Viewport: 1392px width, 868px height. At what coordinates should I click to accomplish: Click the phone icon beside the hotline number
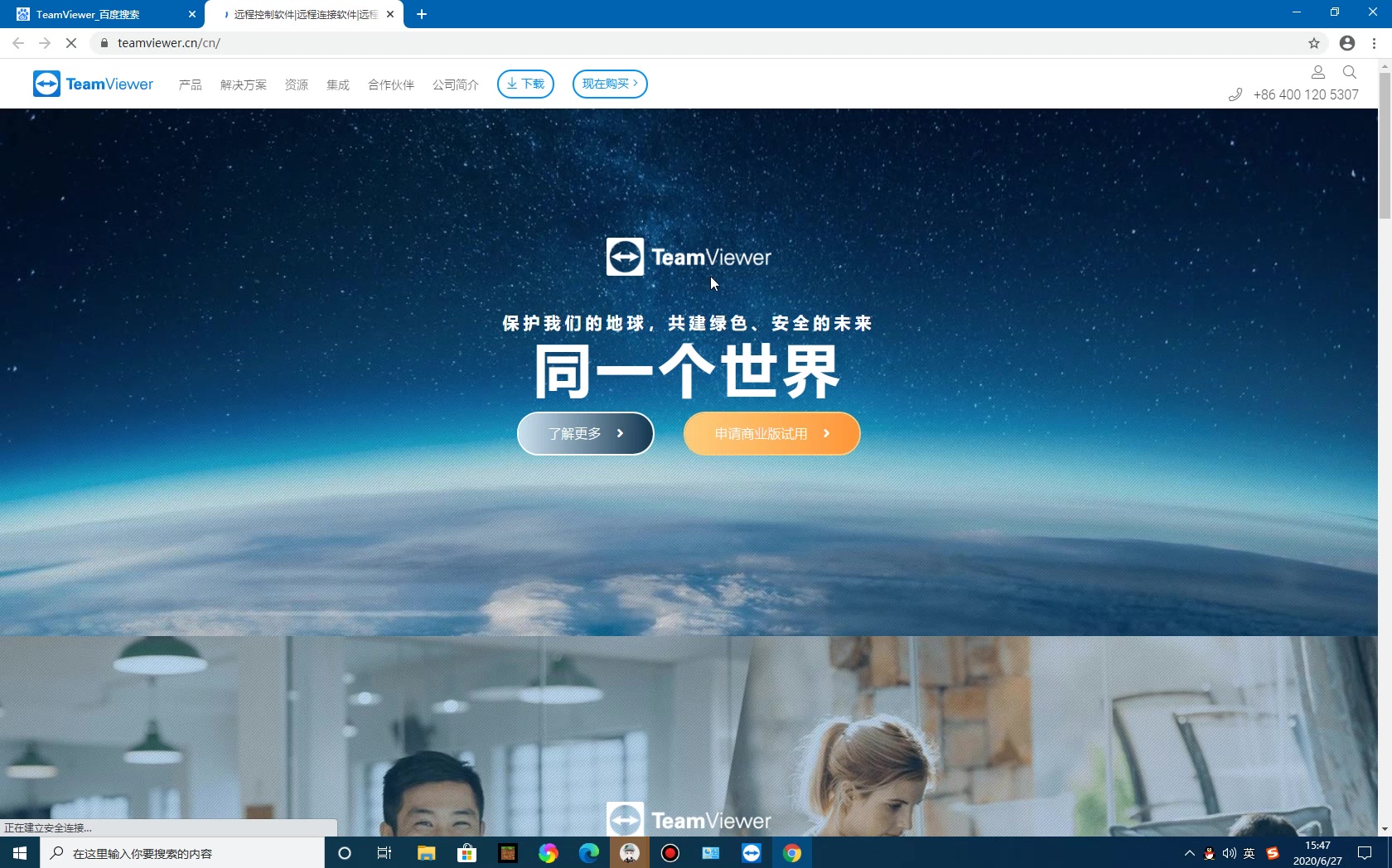point(1235,94)
